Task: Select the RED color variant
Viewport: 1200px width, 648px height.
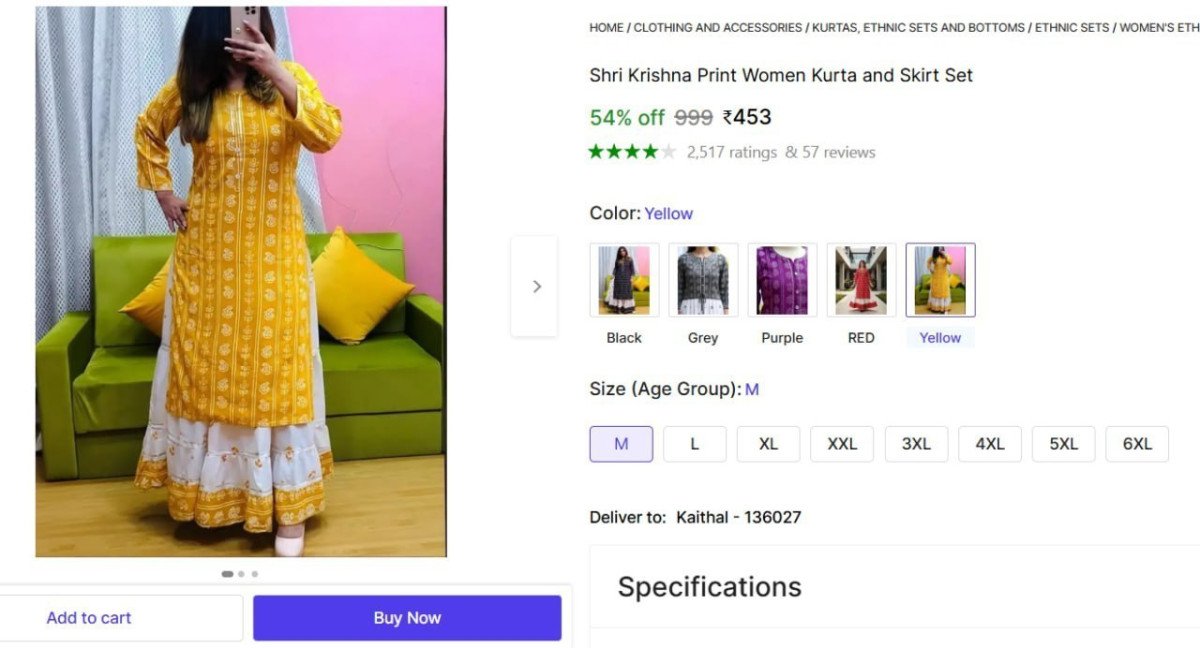Action: pyautogui.click(x=861, y=280)
